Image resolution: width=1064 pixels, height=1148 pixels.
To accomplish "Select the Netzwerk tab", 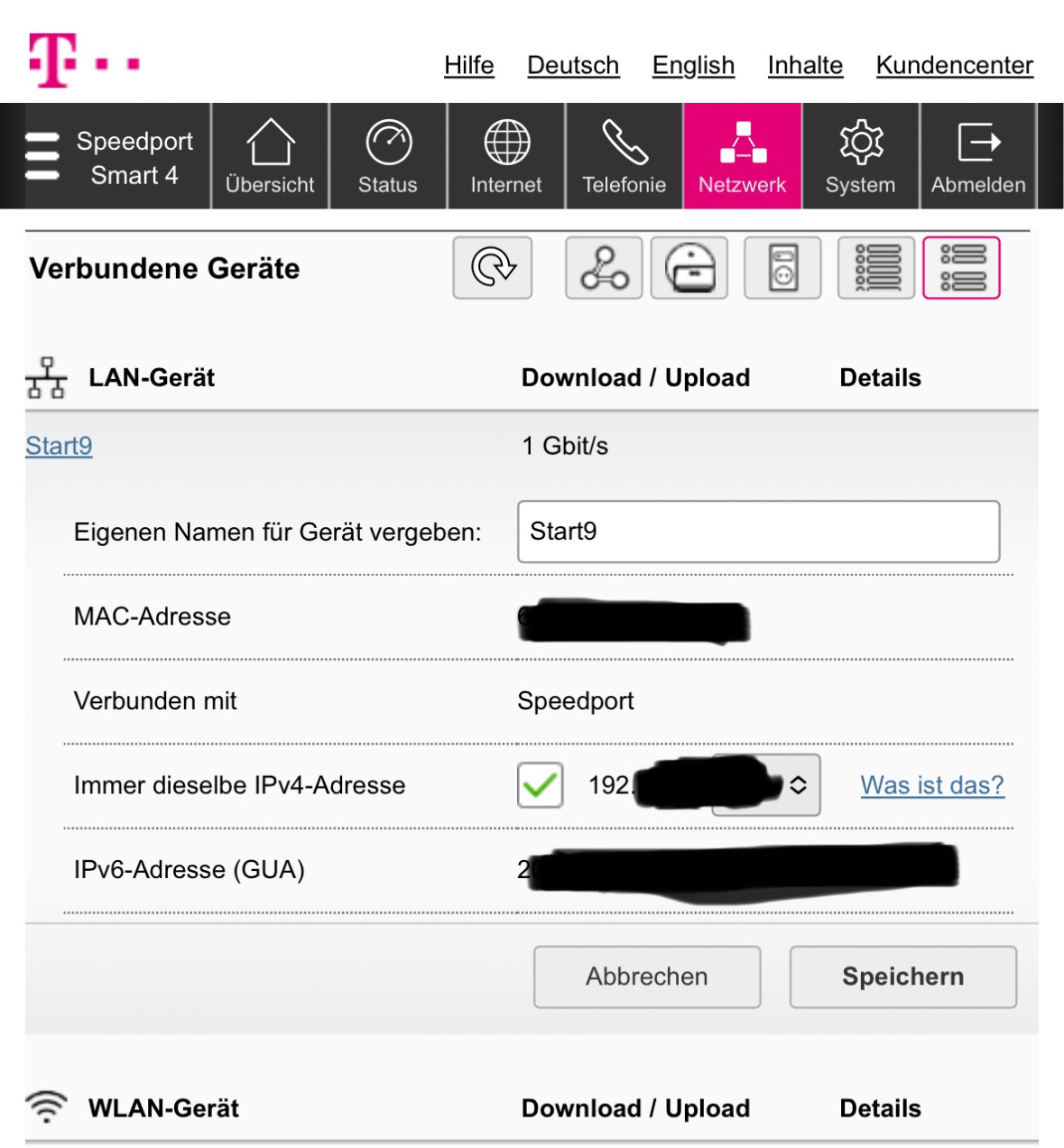I will [x=743, y=156].
